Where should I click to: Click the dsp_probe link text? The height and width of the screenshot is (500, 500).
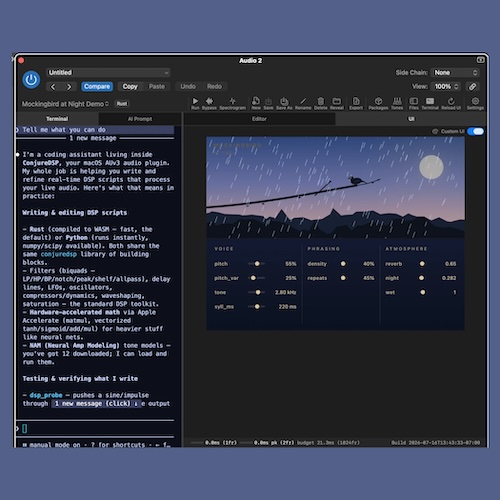(46, 395)
